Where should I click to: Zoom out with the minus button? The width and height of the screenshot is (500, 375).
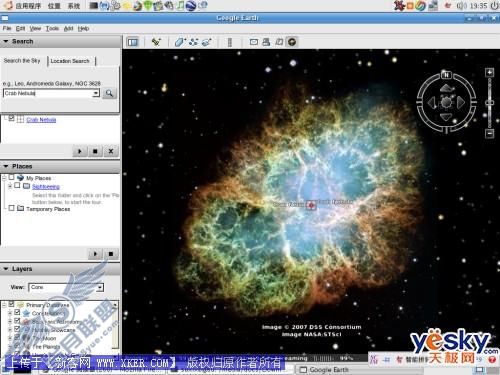pos(489,133)
